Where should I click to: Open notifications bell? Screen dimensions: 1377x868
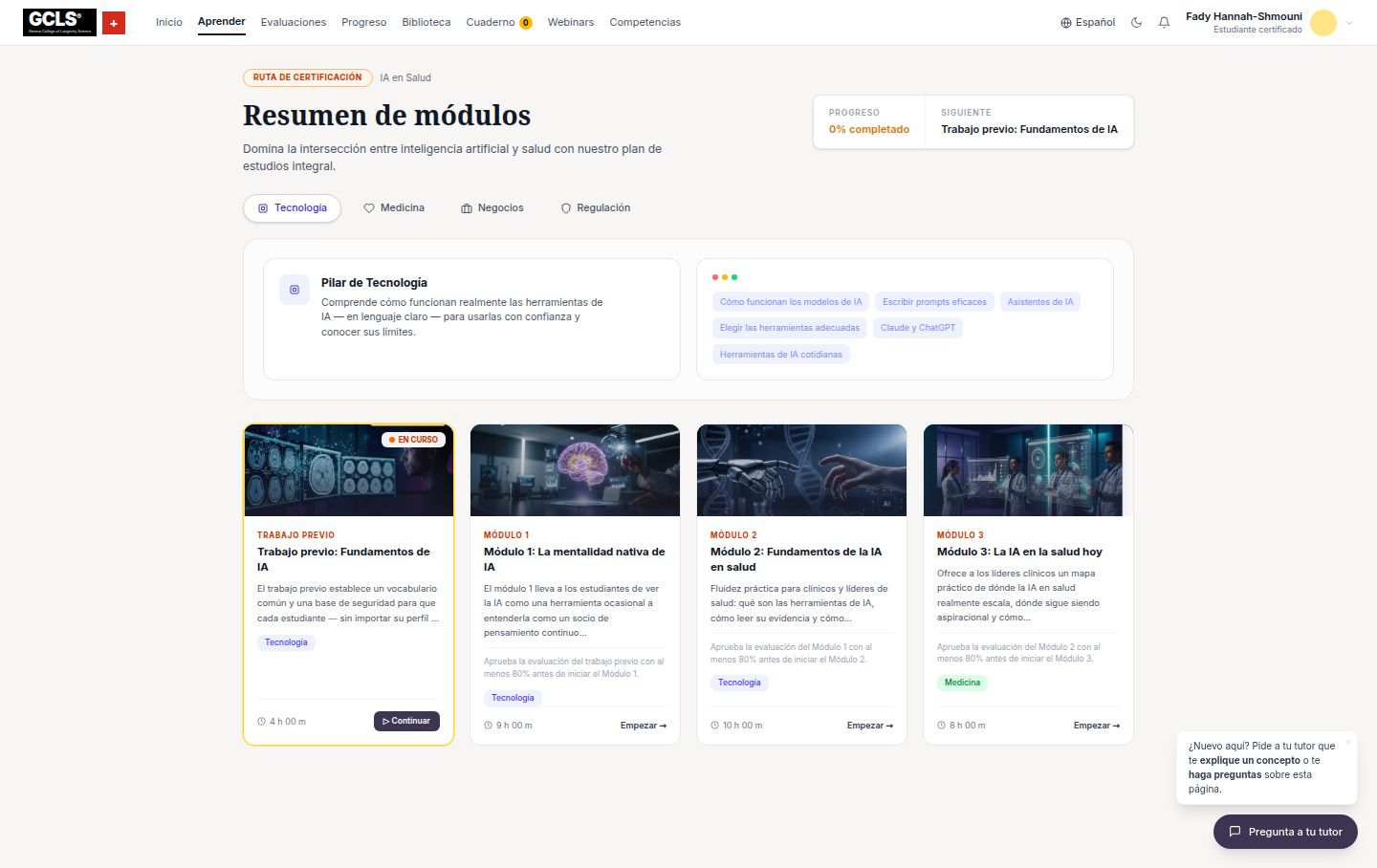click(1164, 22)
